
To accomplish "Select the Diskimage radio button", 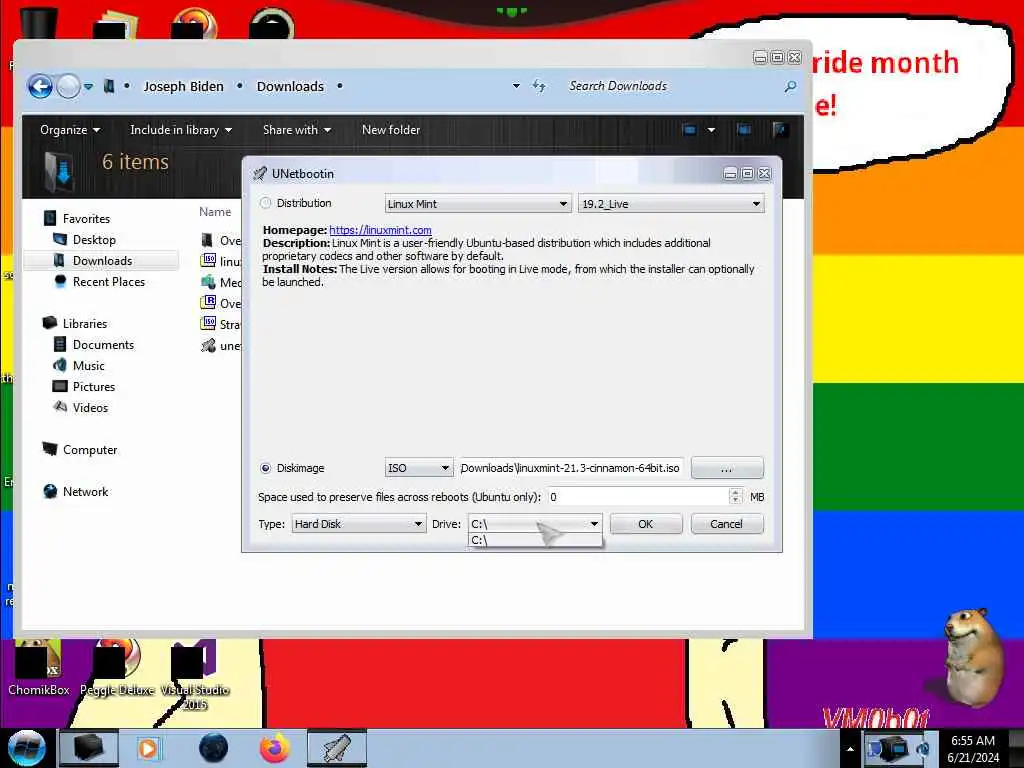I will (265, 468).
